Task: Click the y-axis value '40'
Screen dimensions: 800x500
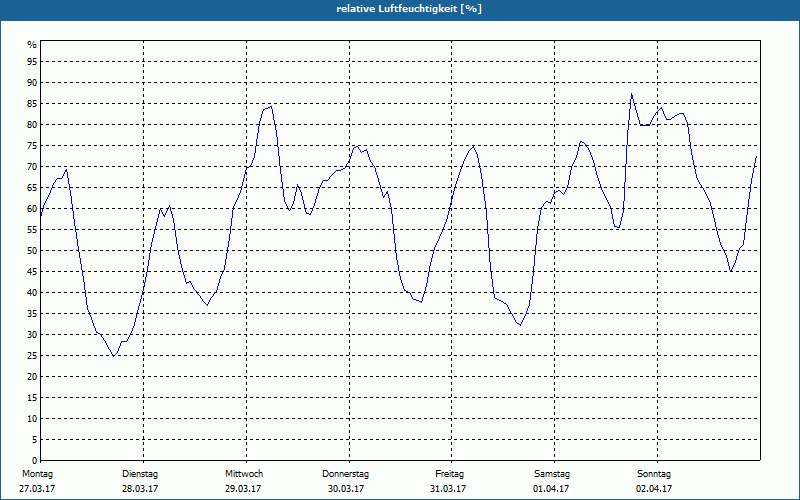Action: (x=32, y=293)
